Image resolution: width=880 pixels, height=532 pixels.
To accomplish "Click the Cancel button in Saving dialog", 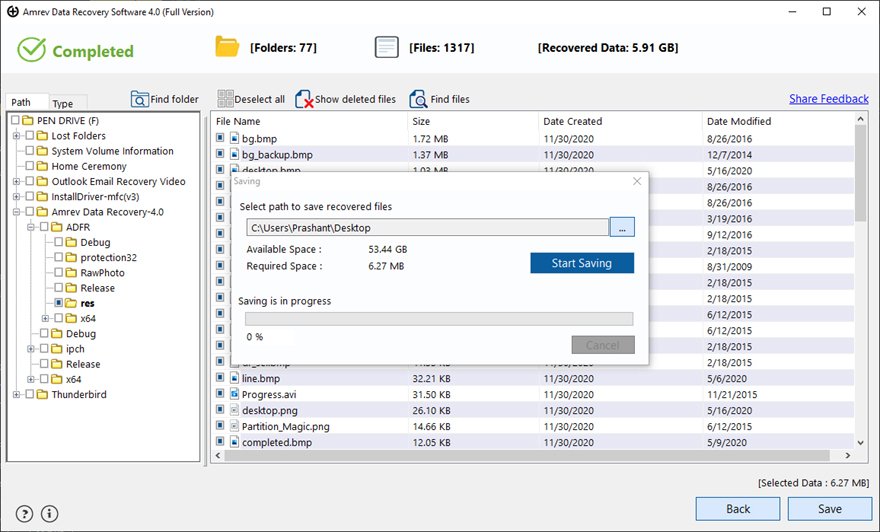I will click(x=603, y=345).
